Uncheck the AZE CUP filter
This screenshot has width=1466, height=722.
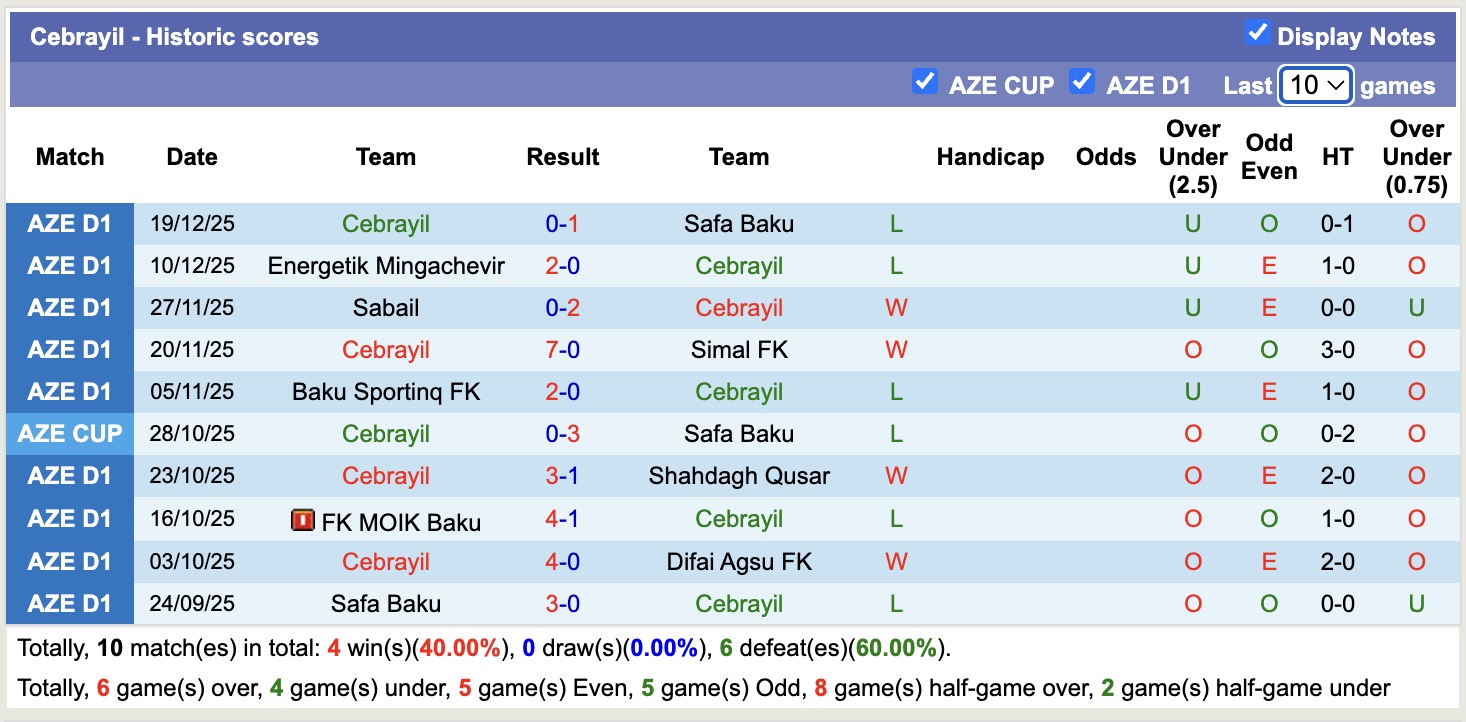click(925, 84)
